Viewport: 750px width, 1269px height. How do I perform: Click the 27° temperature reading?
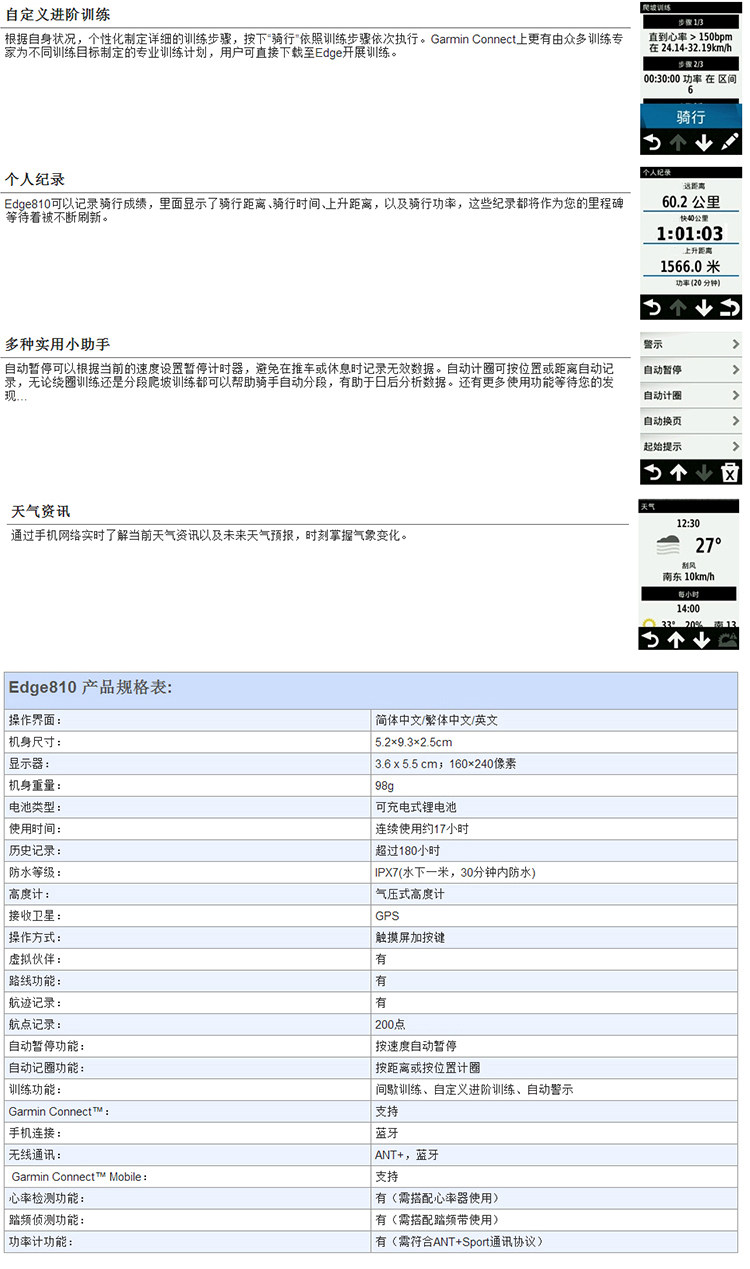tap(708, 546)
